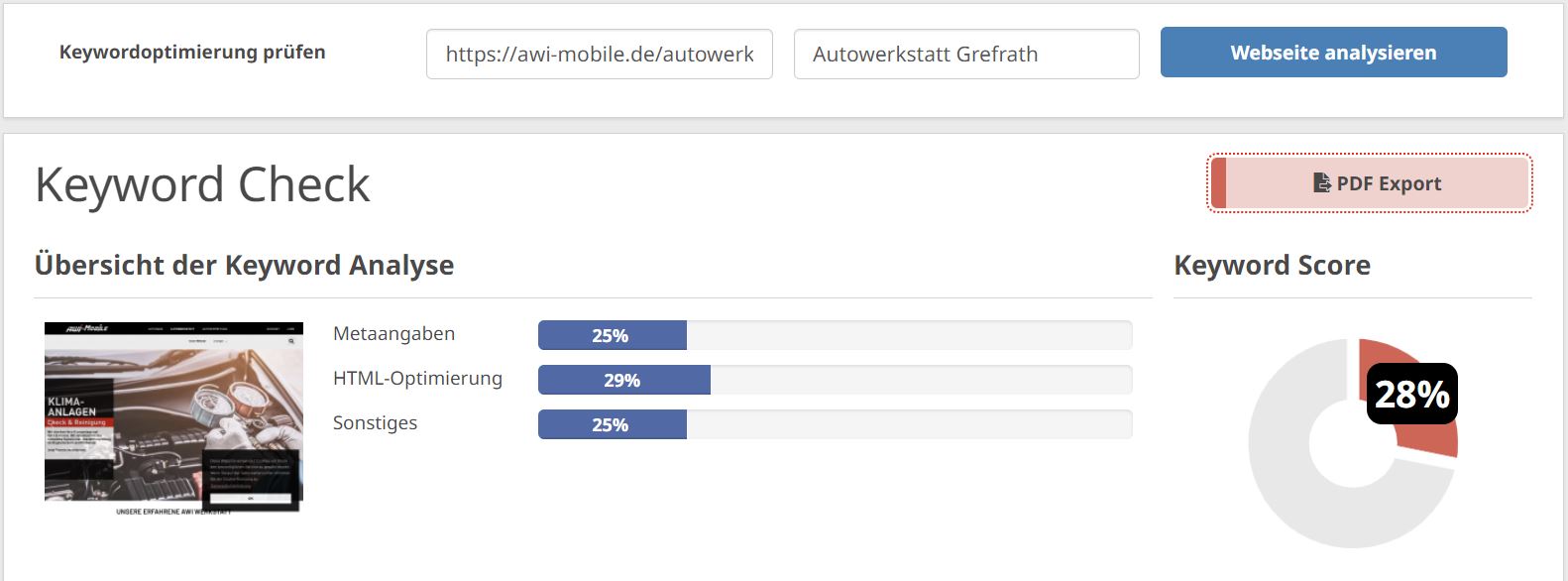Click the HTML-Optimierung 29% progress bar

coord(835,380)
